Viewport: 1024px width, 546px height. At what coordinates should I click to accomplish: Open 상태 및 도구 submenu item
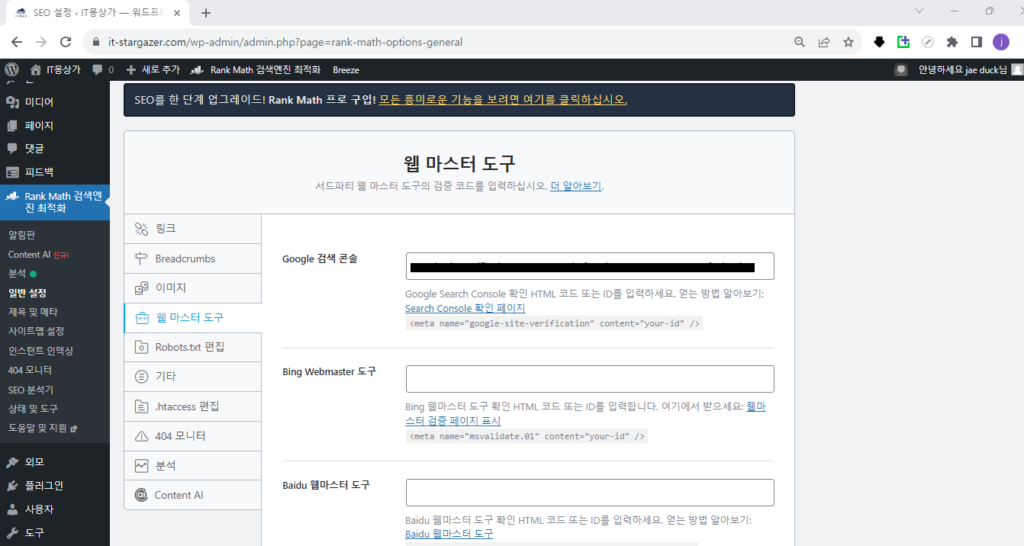click(33, 409)
